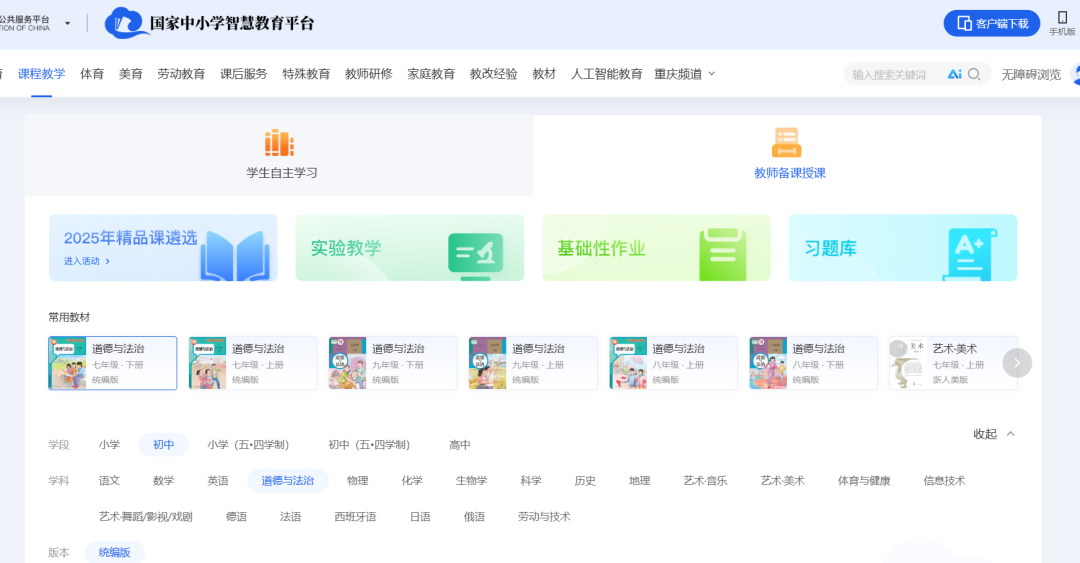
Task: Select 初中 (五·四学制) stage
Action: click(x=369, y=444)
